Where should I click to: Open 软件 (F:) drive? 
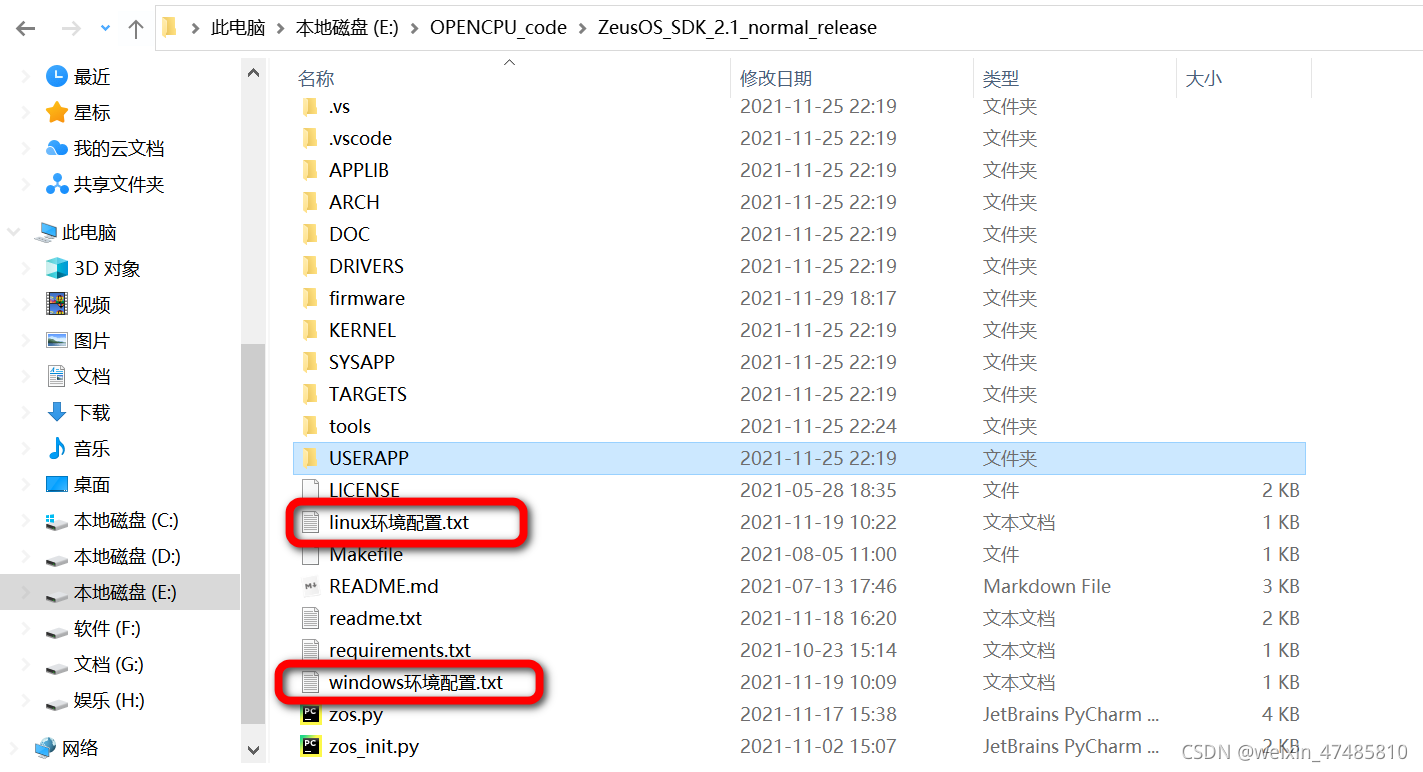pyautogui.click(x=107, y=629)
